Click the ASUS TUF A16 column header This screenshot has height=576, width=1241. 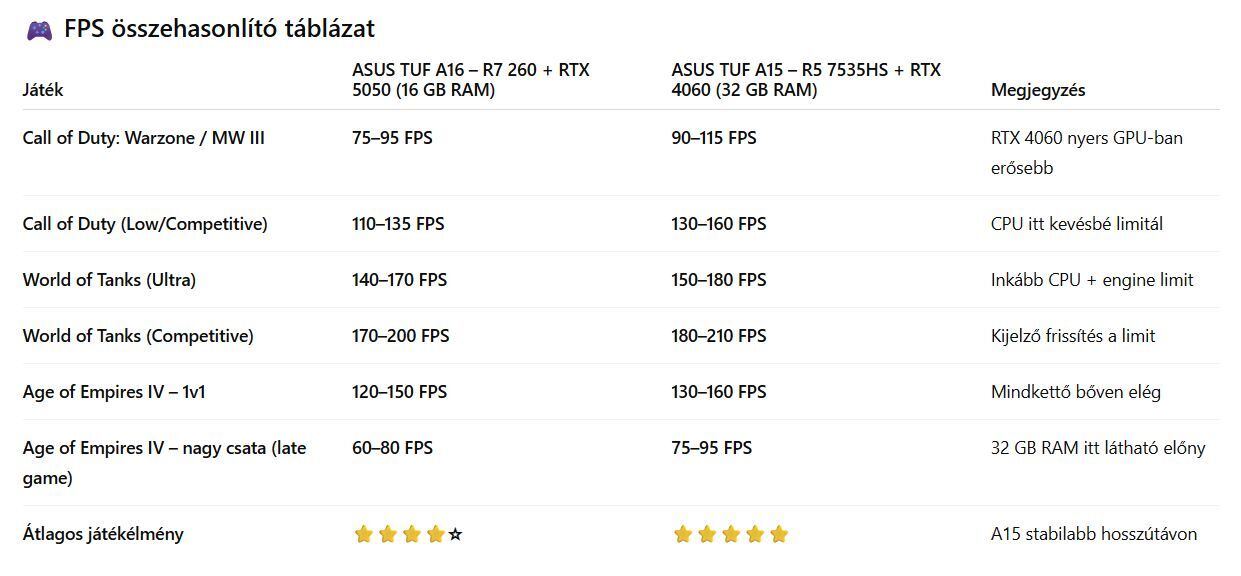click(470, 80)
